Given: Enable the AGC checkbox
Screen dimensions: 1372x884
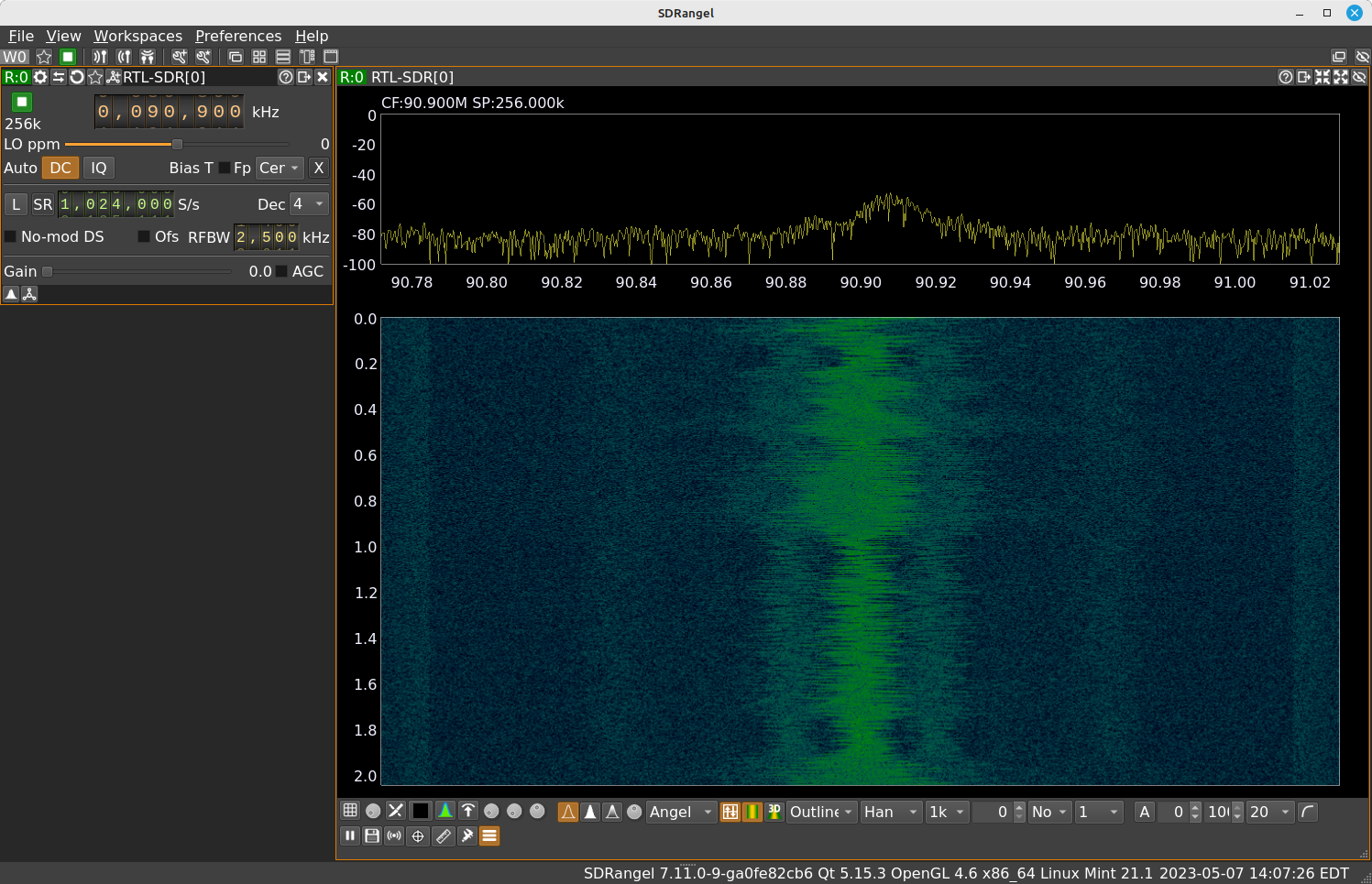Looking at the screenshot, I should 282,271.
